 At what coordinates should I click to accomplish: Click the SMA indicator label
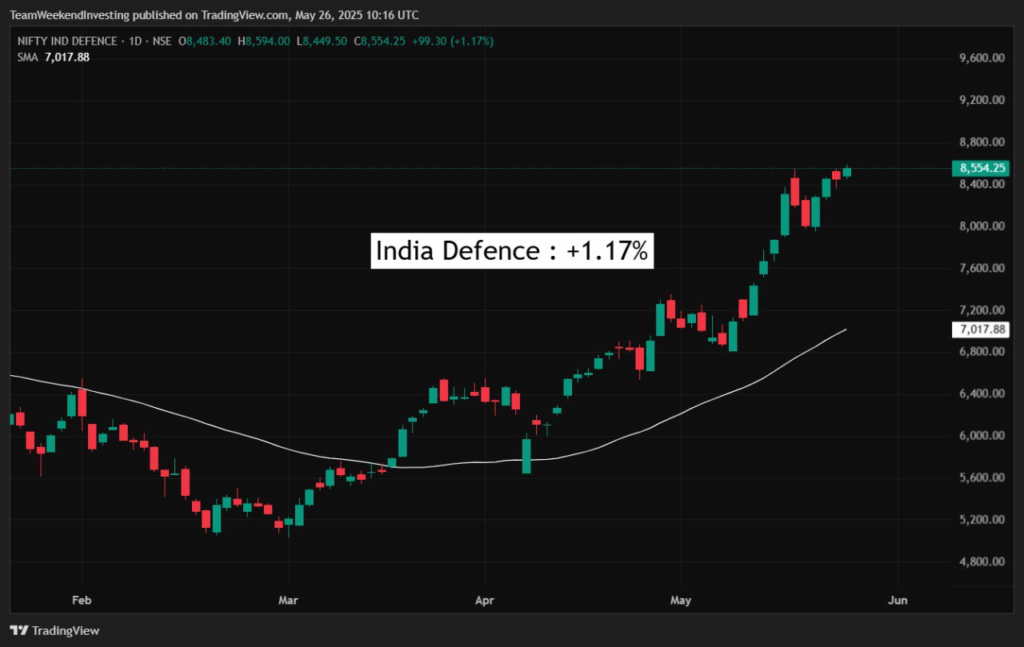[x=27, y=57]
